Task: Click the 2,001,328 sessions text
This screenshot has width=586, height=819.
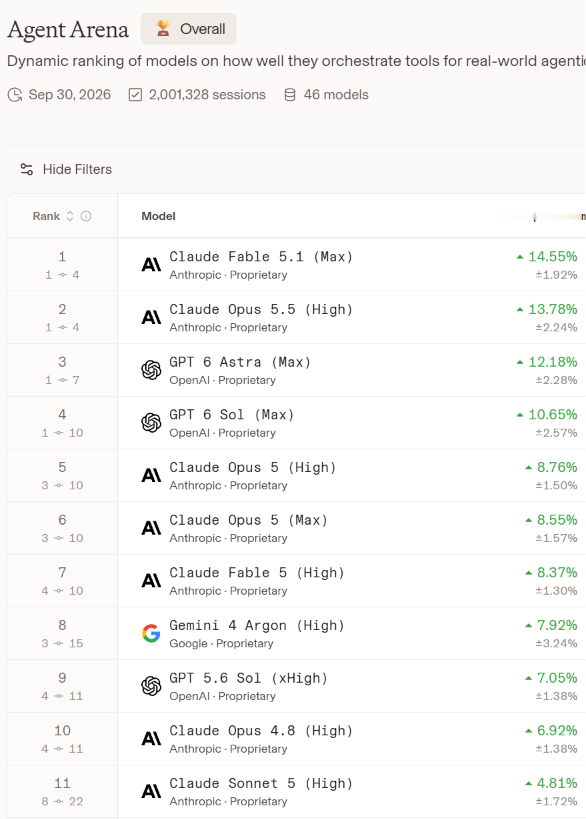Action: (x=207, y=95)
